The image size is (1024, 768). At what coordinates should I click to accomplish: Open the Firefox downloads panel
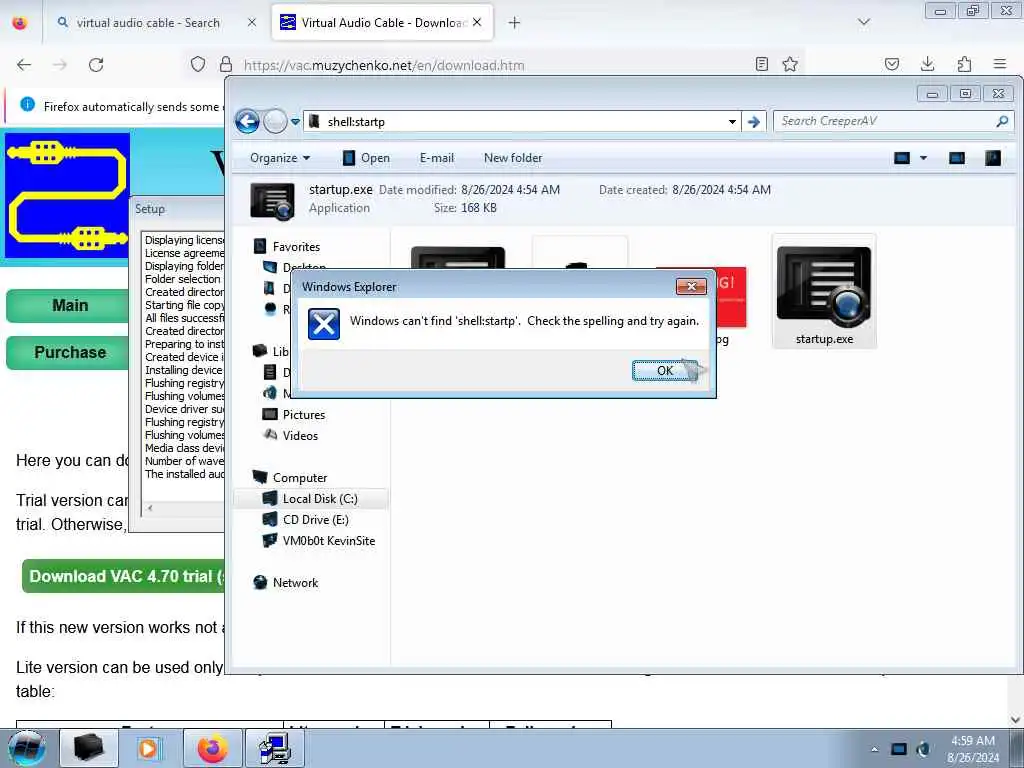(927, 64)
